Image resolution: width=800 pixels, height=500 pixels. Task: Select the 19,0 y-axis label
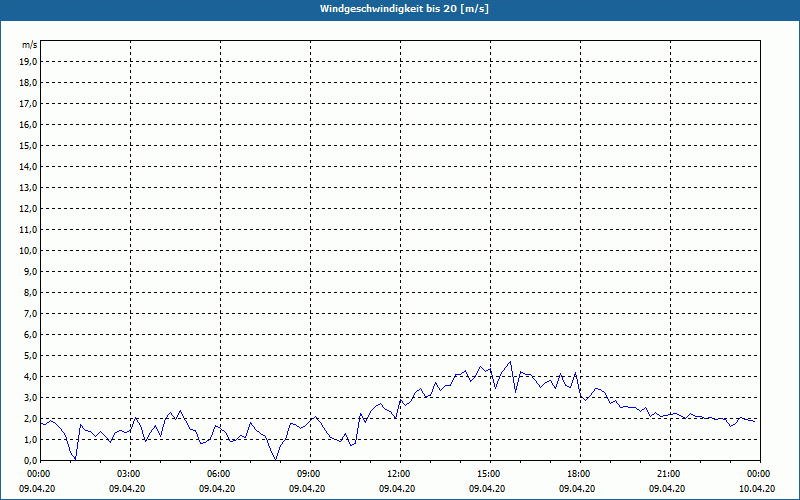click(29, 61)
